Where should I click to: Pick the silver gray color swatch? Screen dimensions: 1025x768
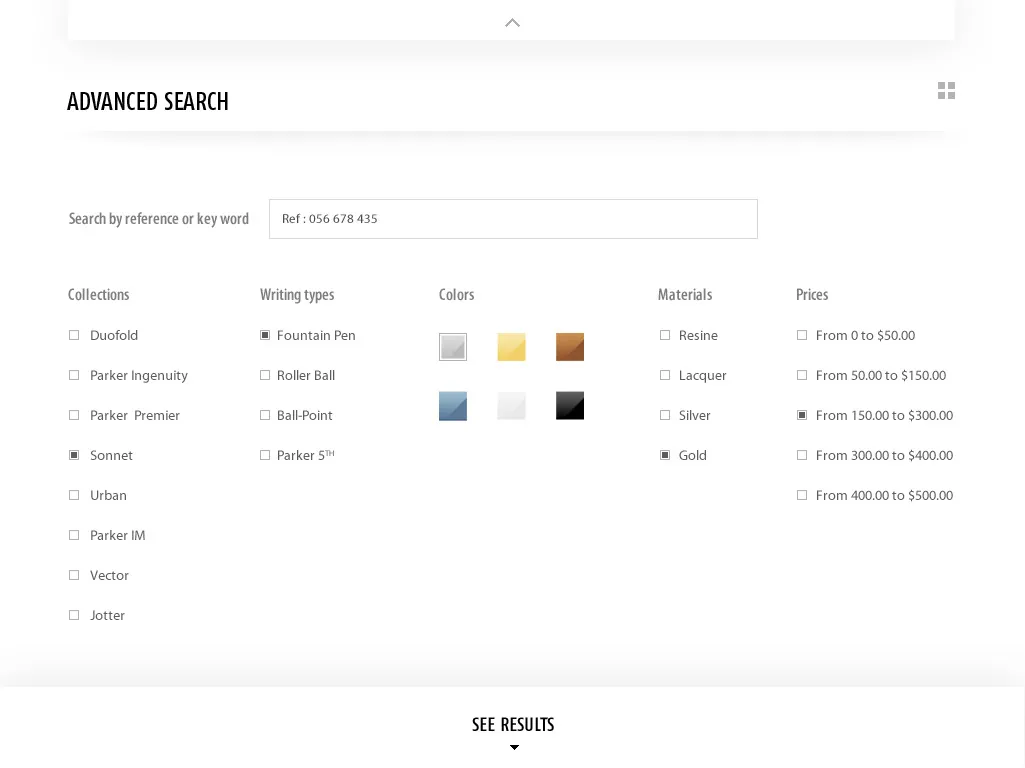point(453,347)
